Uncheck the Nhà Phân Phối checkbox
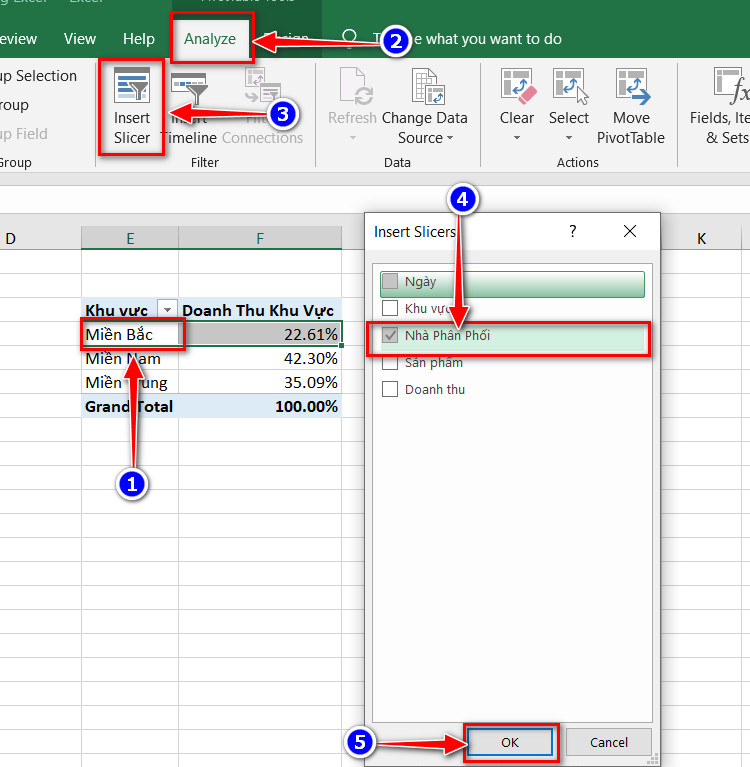The height and width of the screenshot is (767, 750). coord(390,335)
